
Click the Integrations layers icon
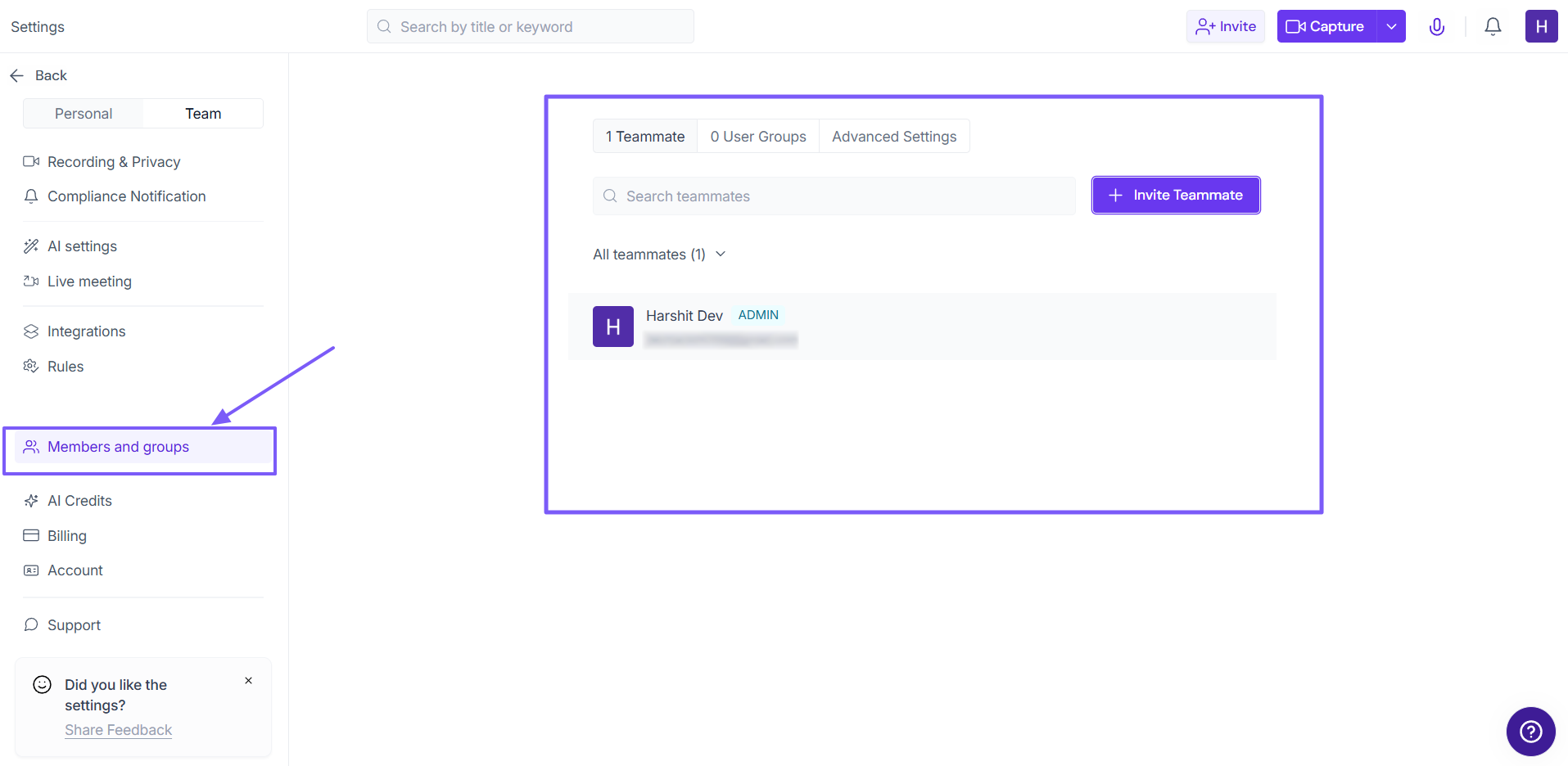point(31,331)
